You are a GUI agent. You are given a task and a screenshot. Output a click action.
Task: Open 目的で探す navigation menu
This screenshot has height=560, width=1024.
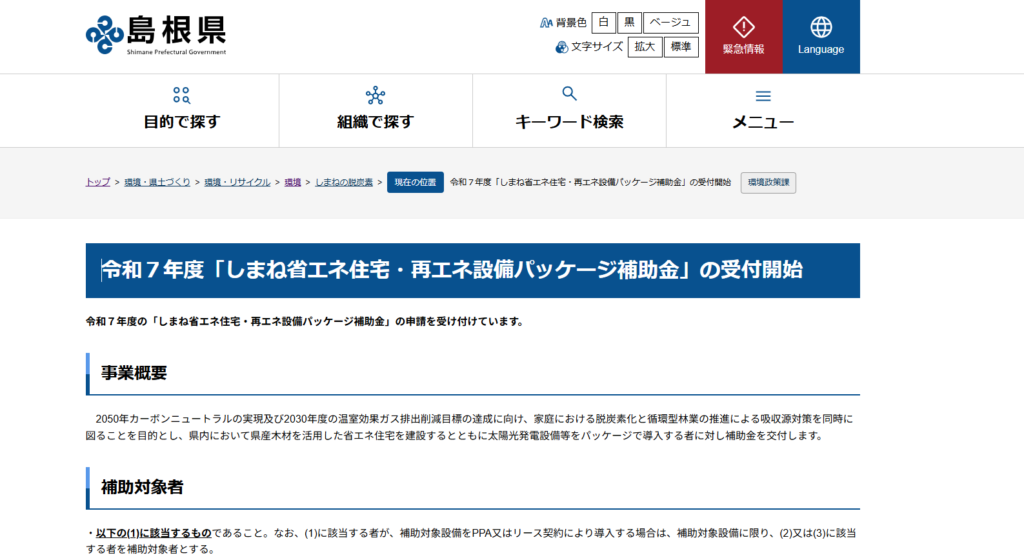click(182, 110)
